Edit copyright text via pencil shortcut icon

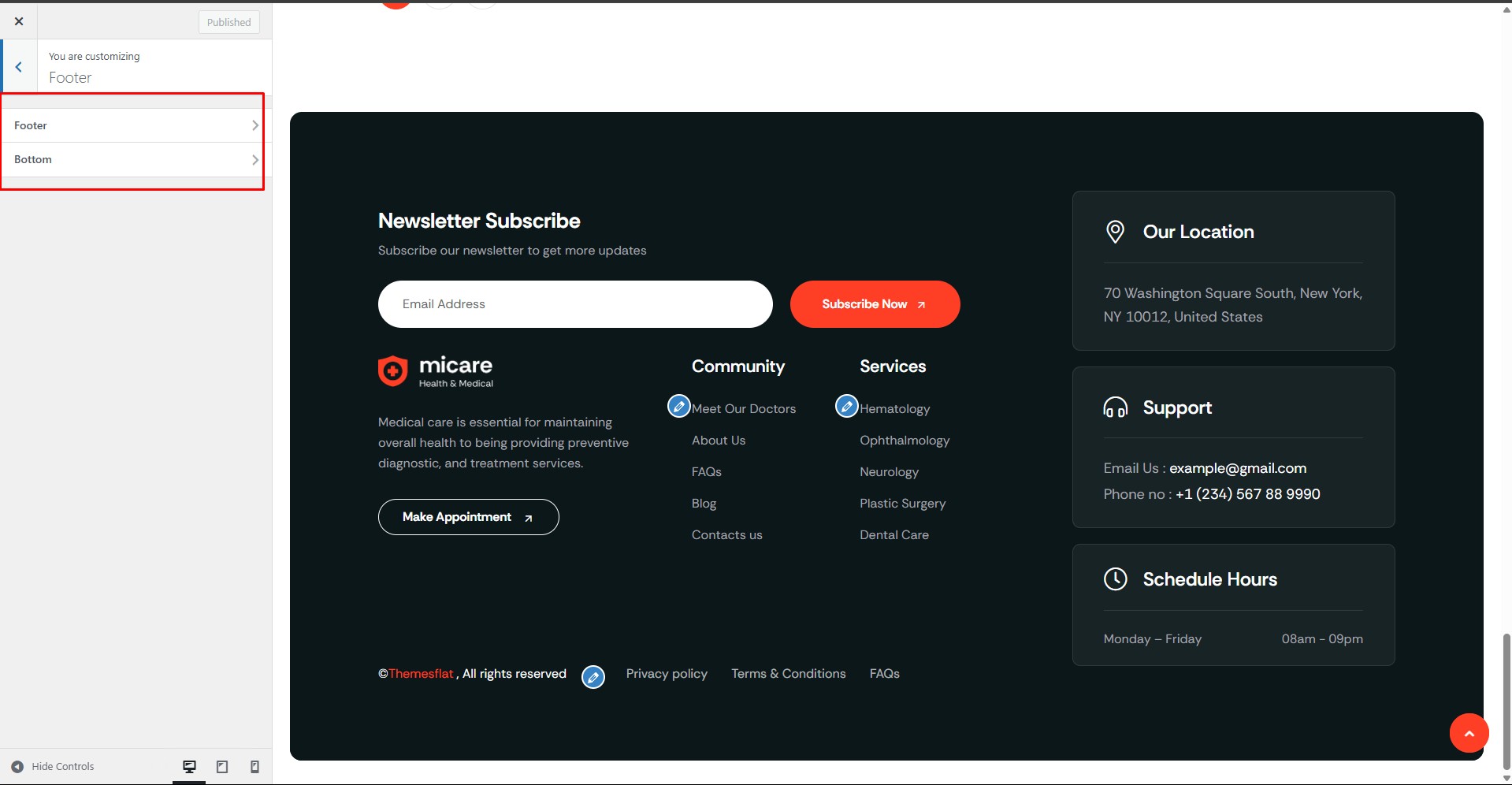coord(593,676)
